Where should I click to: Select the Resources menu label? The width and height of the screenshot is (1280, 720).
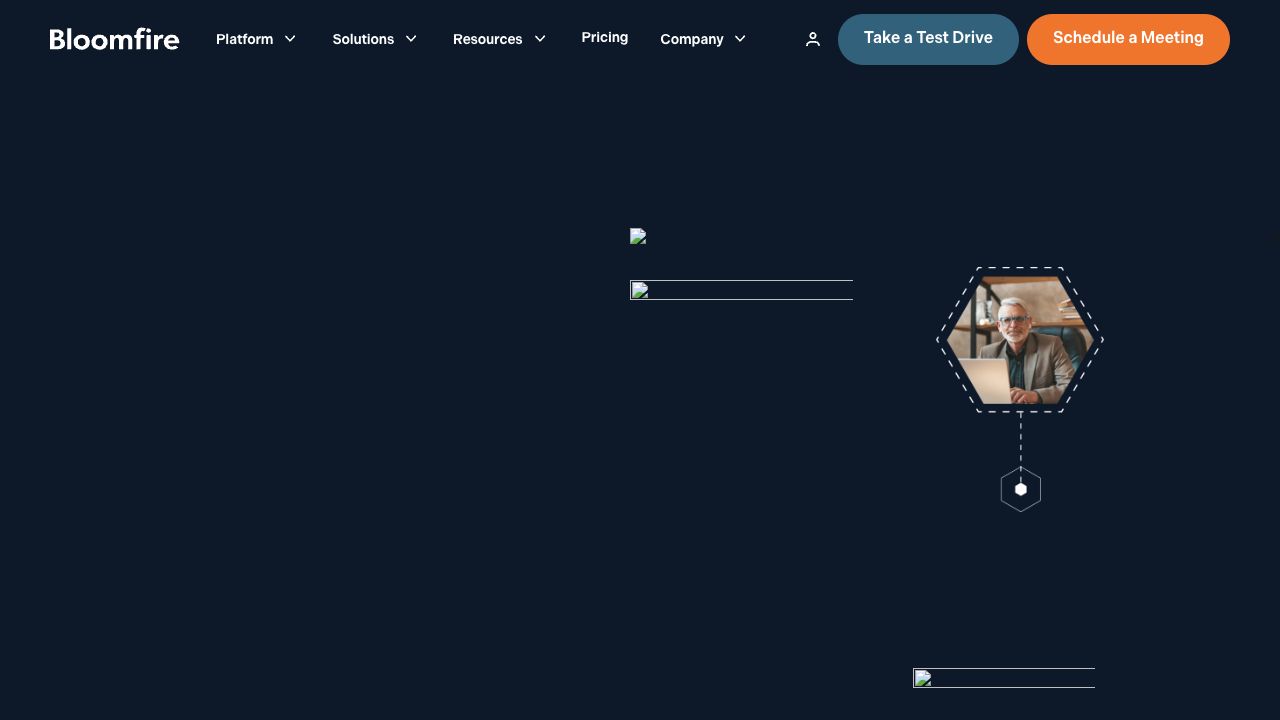pos(487,39)
